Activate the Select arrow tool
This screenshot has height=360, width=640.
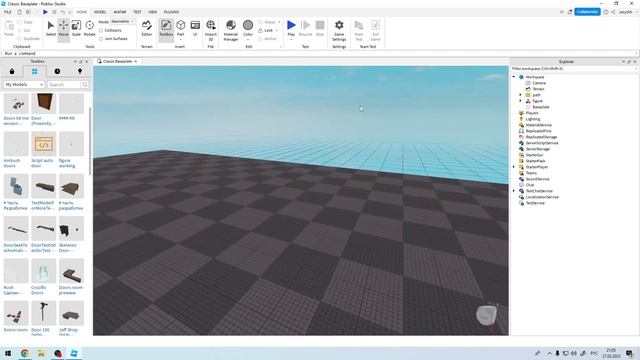tap(51, 28)
